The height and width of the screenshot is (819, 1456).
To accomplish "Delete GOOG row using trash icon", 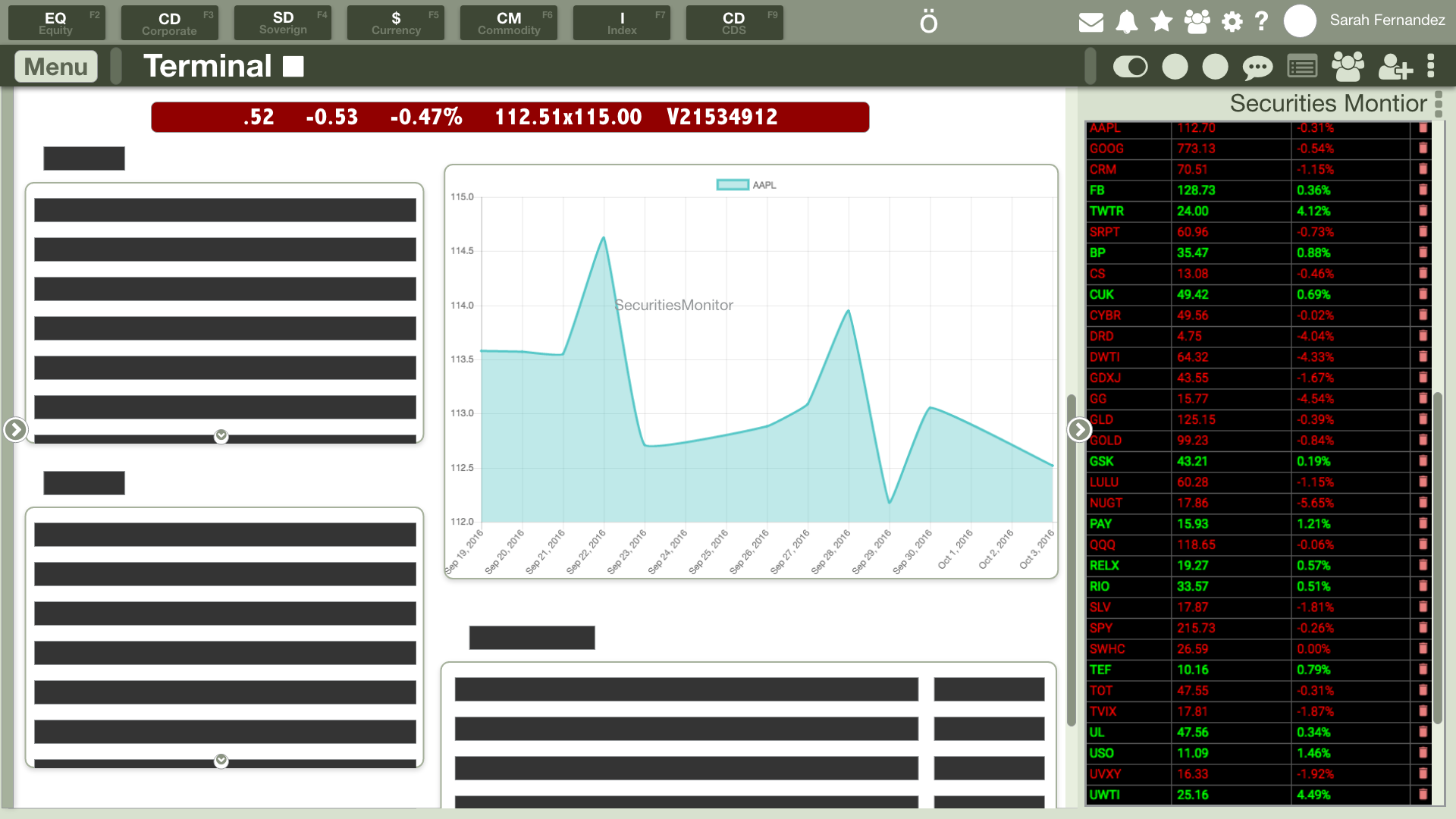I will [x=1423, y=149].
